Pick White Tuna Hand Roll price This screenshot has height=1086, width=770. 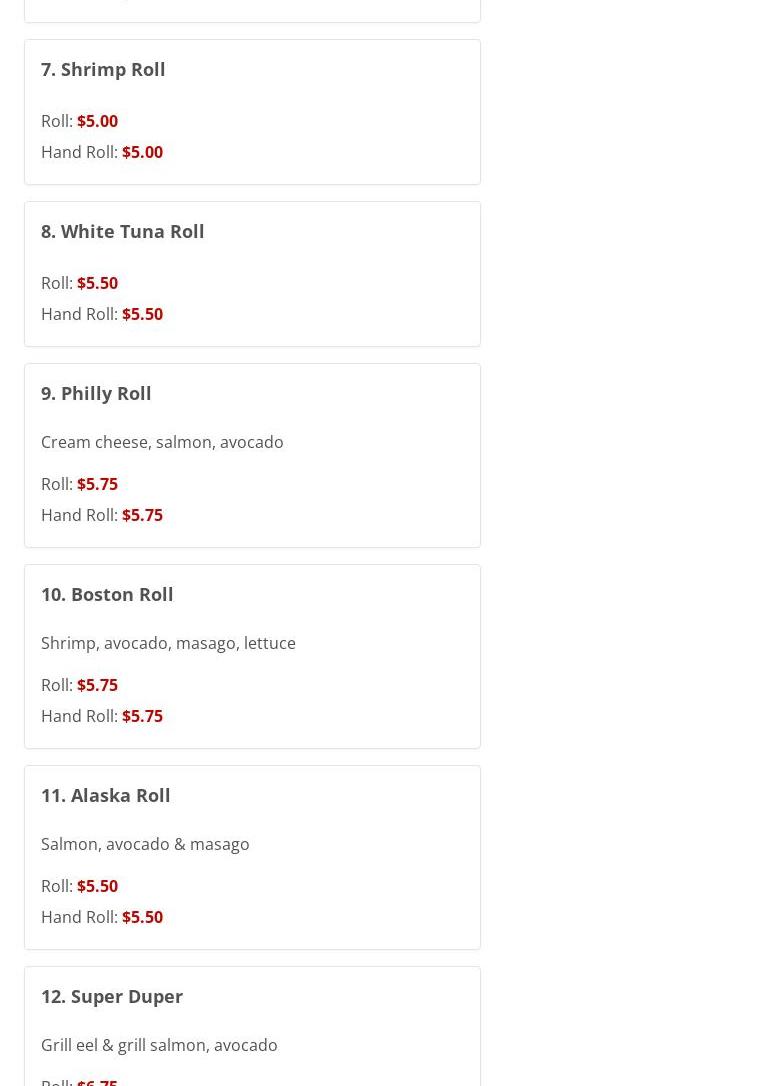point(142,314)
